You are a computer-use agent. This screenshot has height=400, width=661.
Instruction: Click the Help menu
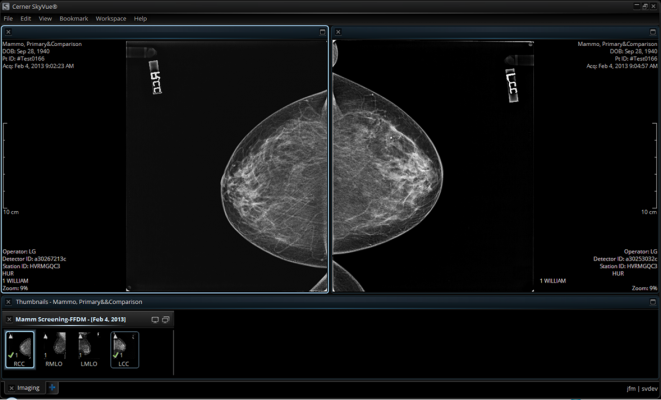tap(140, 18)
